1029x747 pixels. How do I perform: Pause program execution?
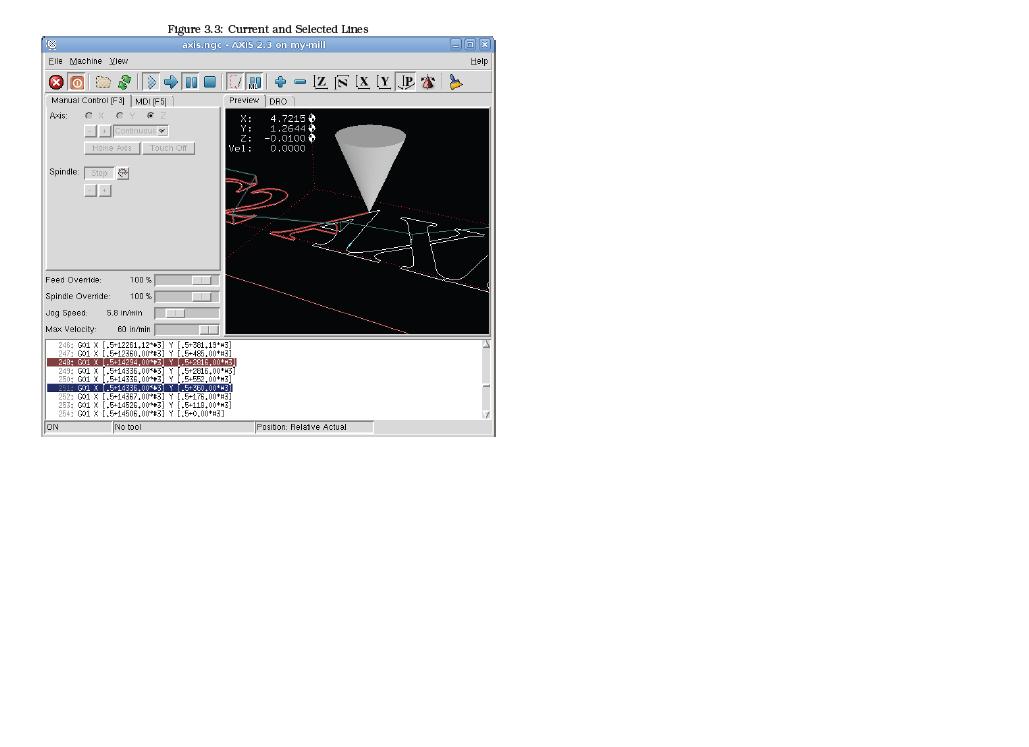click(x=191, y=82)
